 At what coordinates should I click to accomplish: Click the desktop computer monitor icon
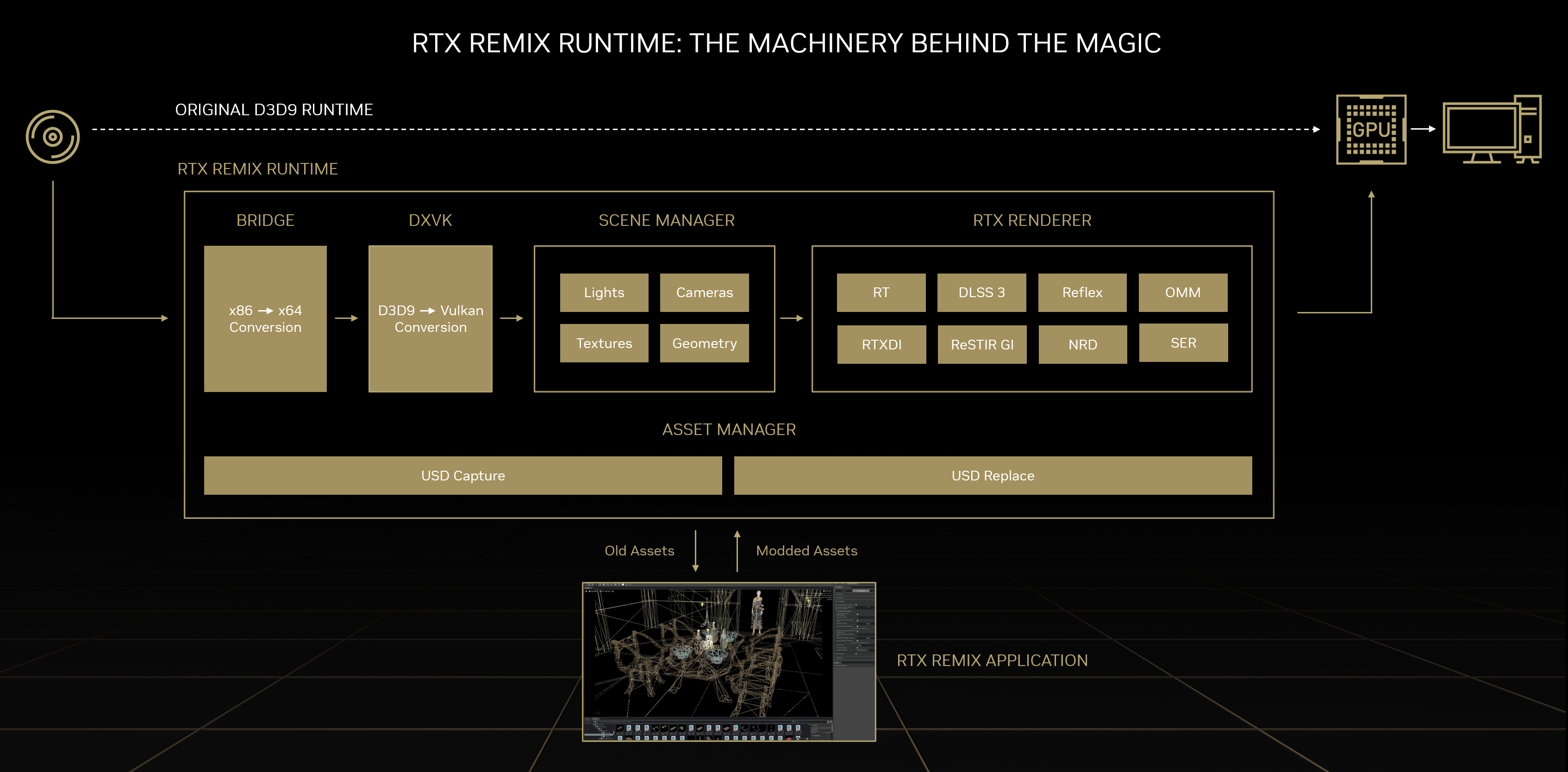click(1491, 130)
